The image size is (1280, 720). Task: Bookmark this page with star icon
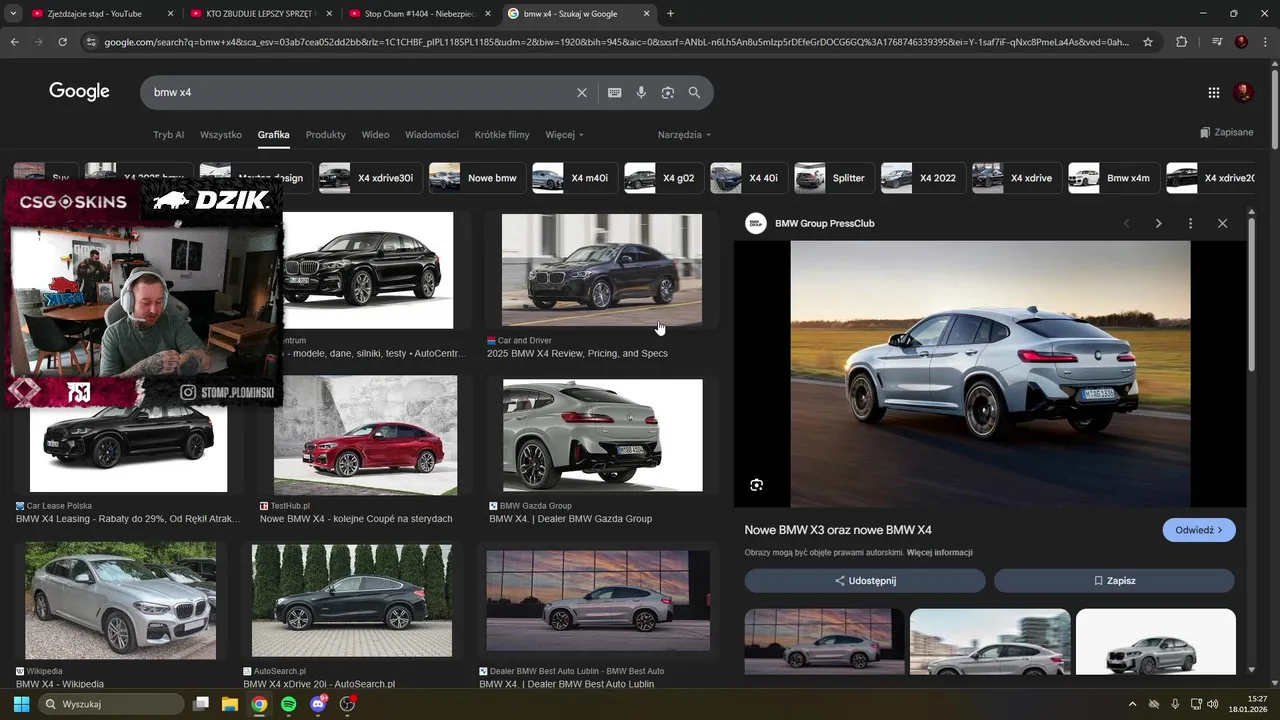1148,42
